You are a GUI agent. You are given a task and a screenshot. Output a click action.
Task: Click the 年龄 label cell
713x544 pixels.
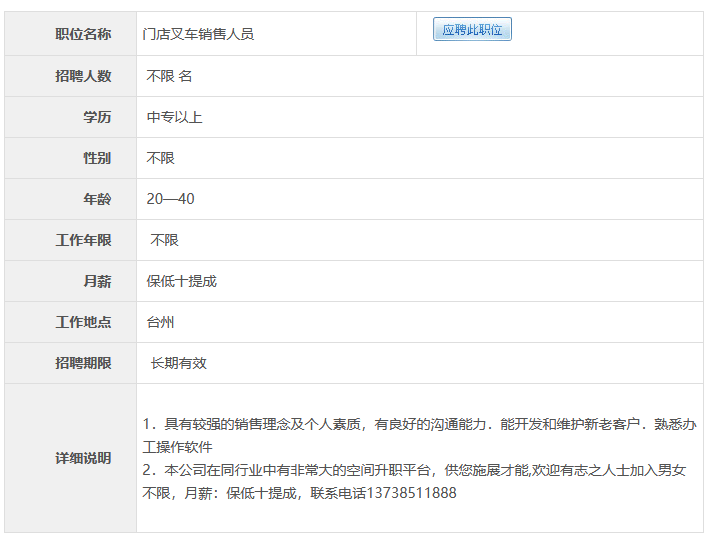point(97,199)
